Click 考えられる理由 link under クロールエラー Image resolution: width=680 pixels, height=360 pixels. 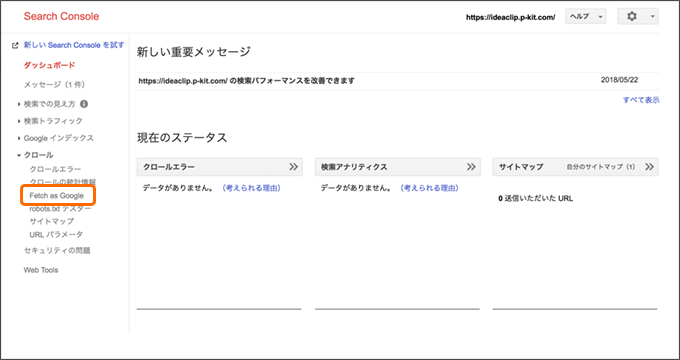point(251,188)
